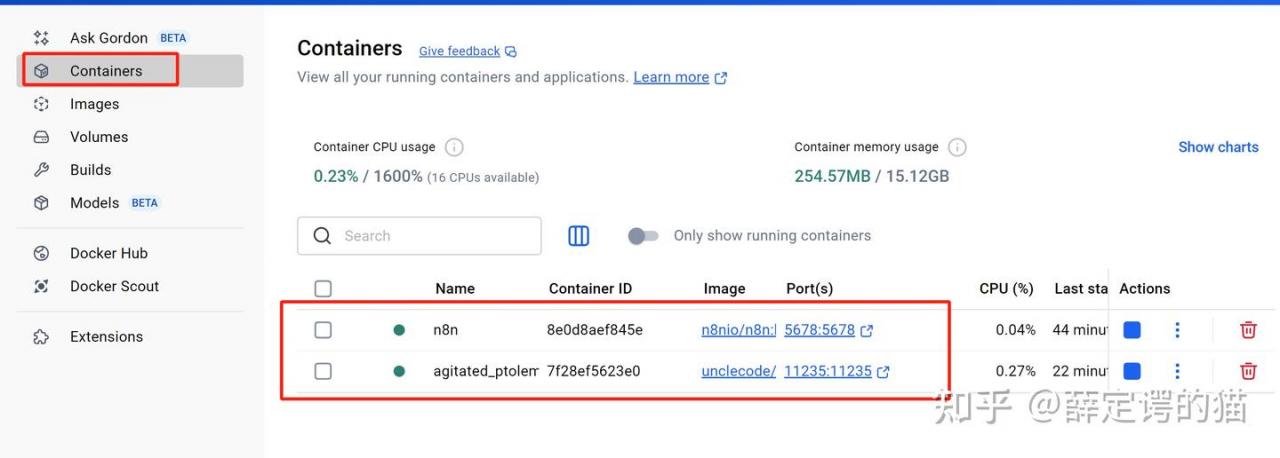Image resolution: width=1280 pixels, height=458 pixels.
Task: Open the unclecode image link
Action: tap(738, 371)
